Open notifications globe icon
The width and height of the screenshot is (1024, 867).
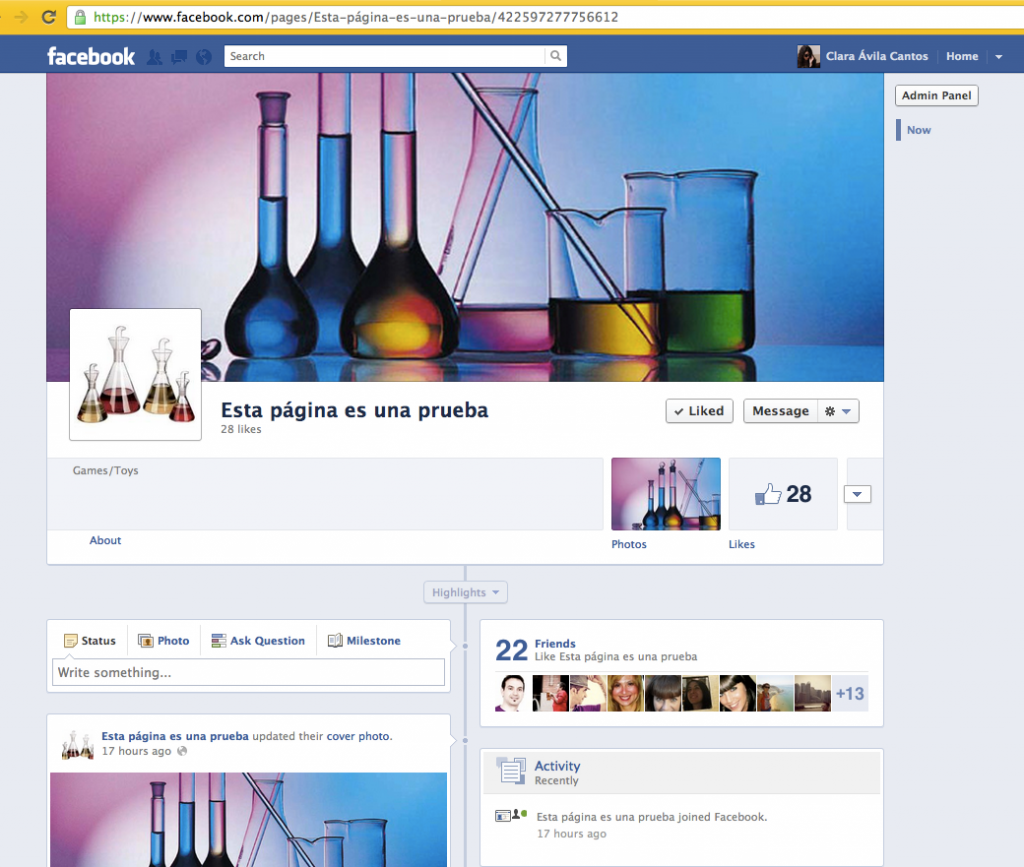204,57
